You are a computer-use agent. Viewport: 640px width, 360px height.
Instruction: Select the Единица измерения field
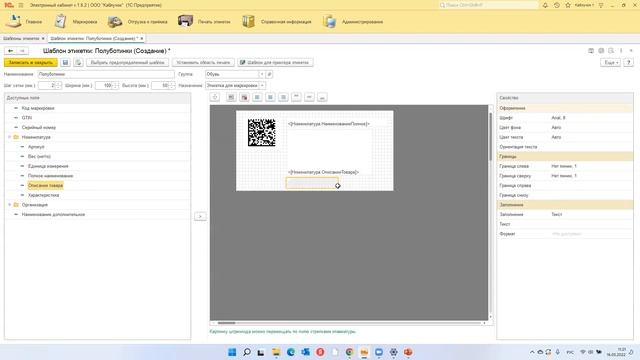pyautogui.click(x=48, y=166)
